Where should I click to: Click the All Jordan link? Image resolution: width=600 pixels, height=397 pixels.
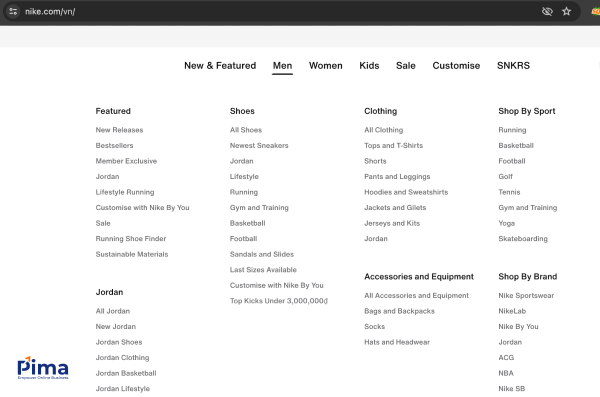112,311
